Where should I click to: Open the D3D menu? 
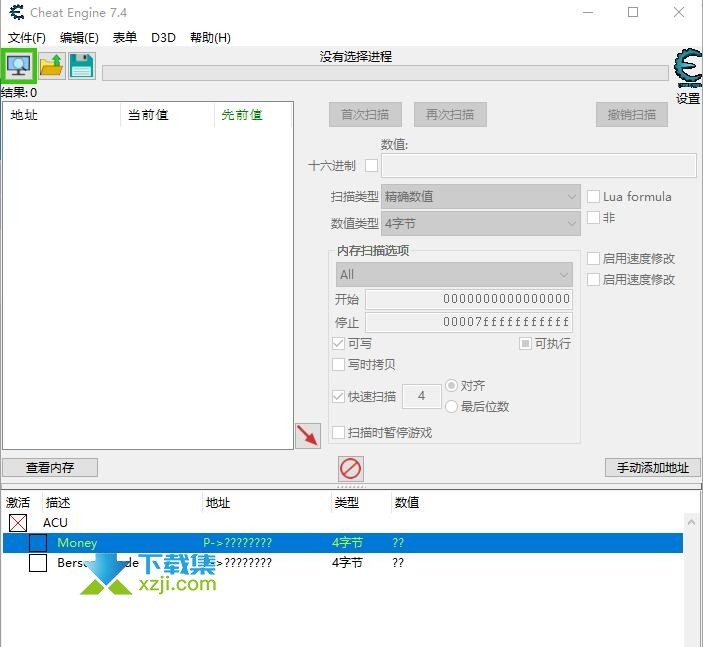(163, 38)
